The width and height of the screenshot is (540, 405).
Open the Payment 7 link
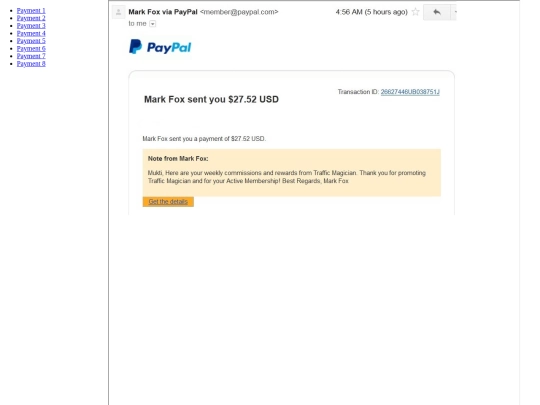tap(31, 56)
